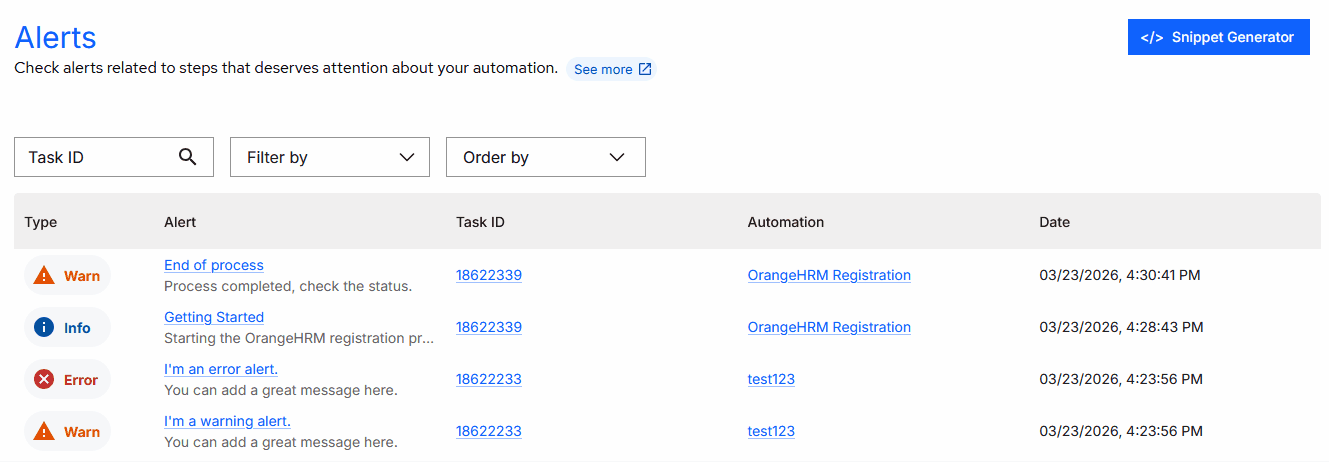Screen dimensions: 1329x462
Task: Open task ID 18622339 in first row
Action: pos(489,275)
